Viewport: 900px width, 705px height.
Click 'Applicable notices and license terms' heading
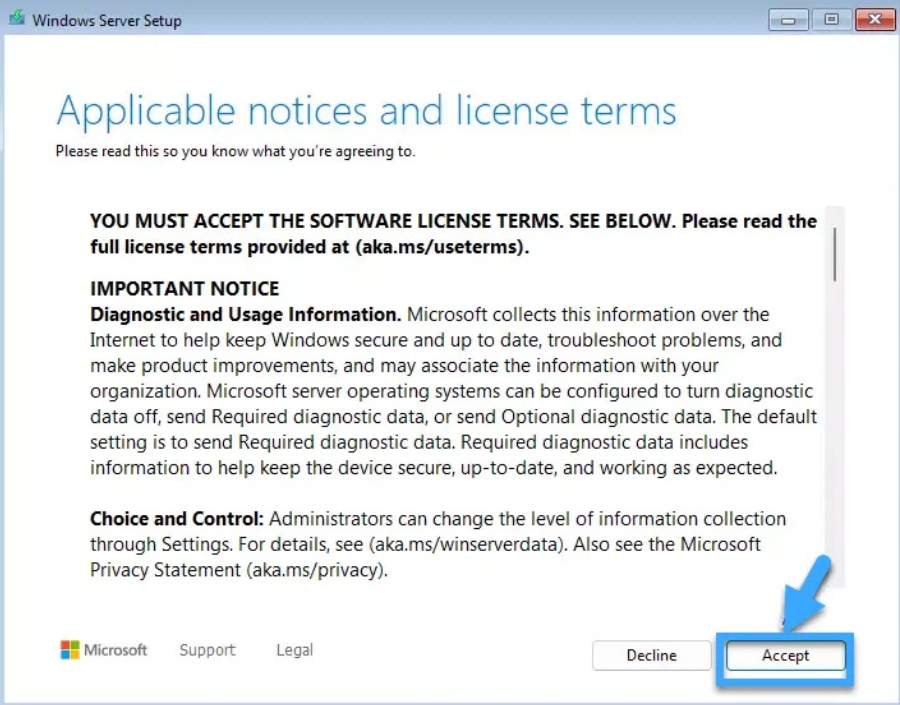(366, 112)
